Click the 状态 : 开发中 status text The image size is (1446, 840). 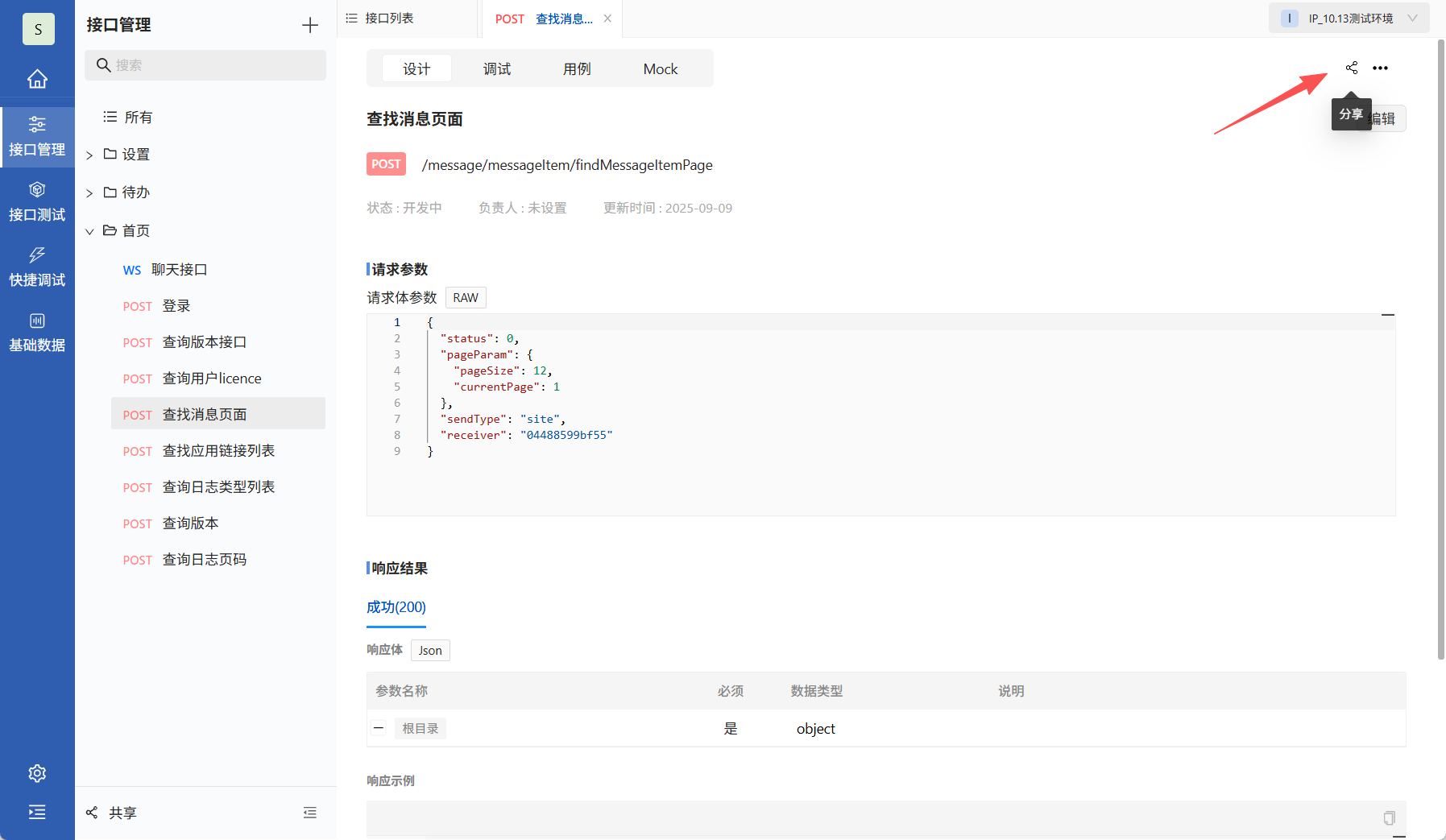click(x=404, y=208)
